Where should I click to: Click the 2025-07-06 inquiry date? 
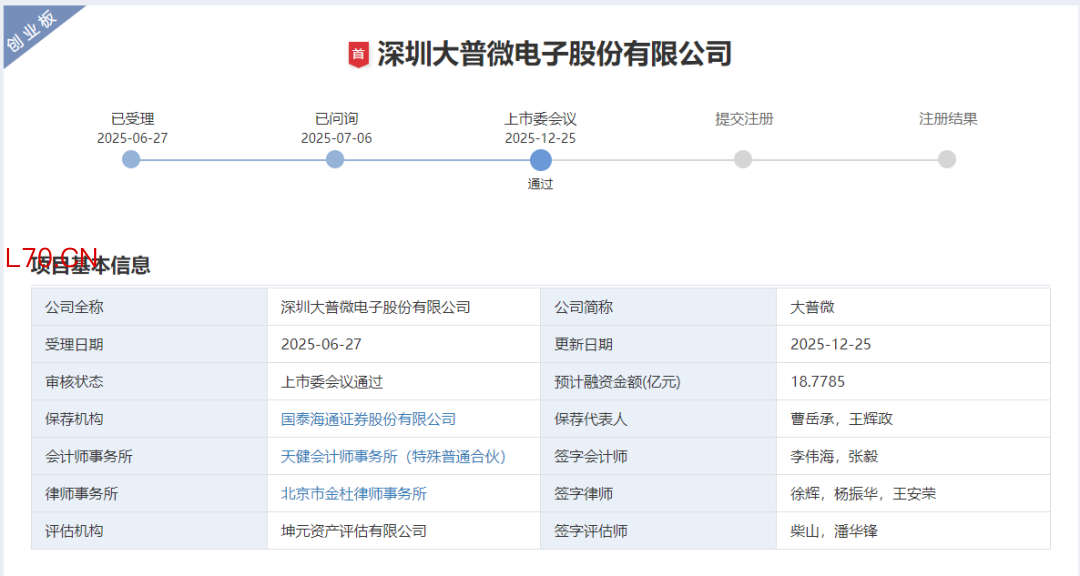pyautogui.click(x=336, y=138)
